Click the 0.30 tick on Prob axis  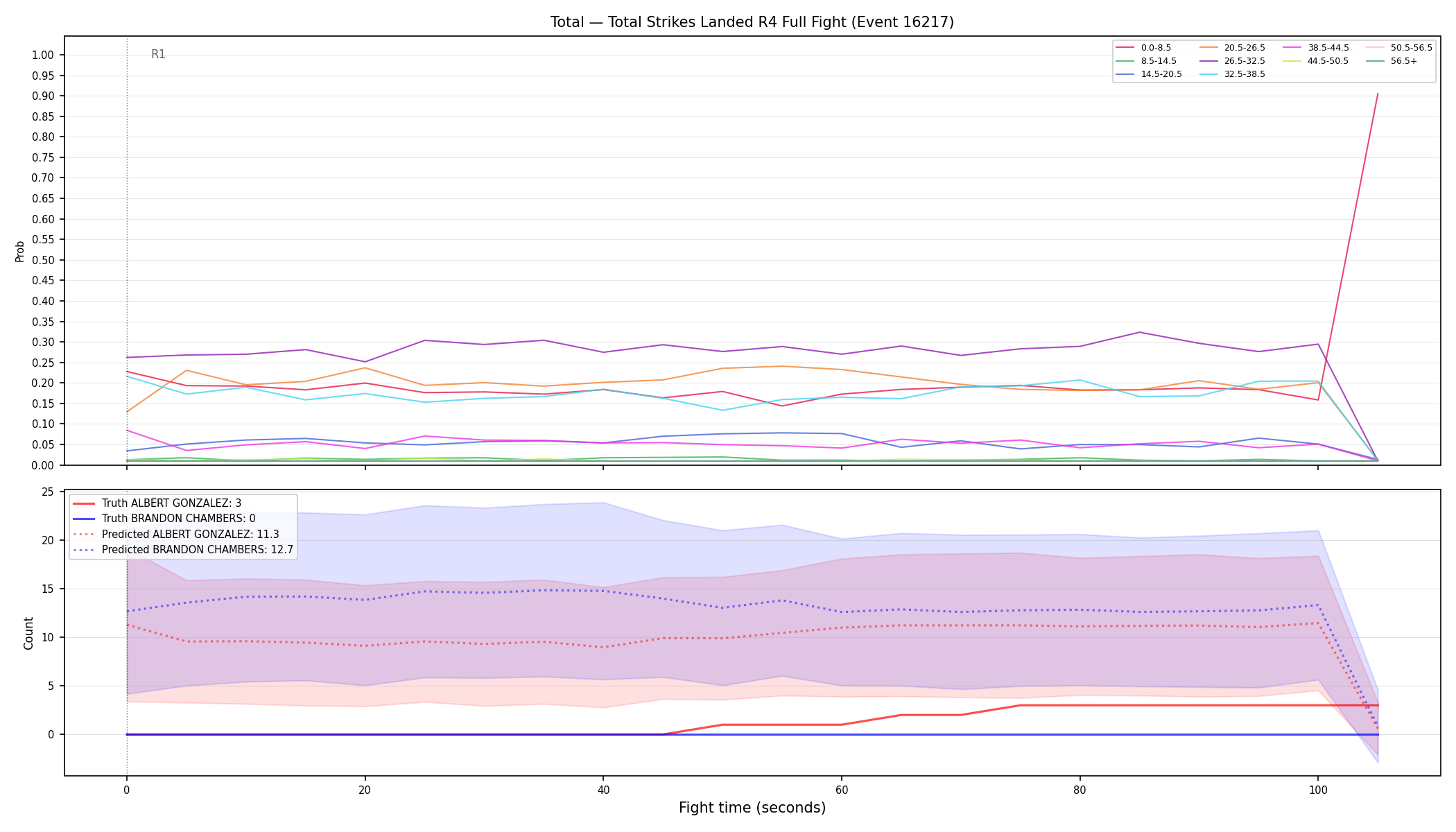pyautogui.click(x=42, y=343)
